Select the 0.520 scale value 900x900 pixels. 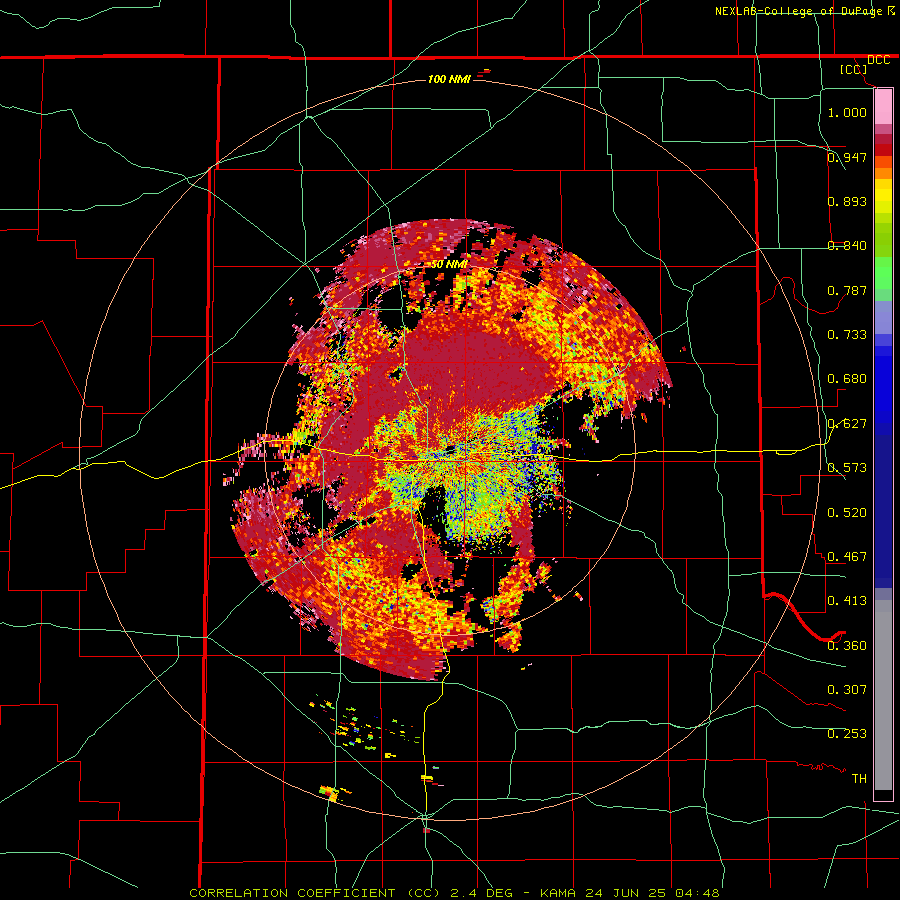[847, 513]
